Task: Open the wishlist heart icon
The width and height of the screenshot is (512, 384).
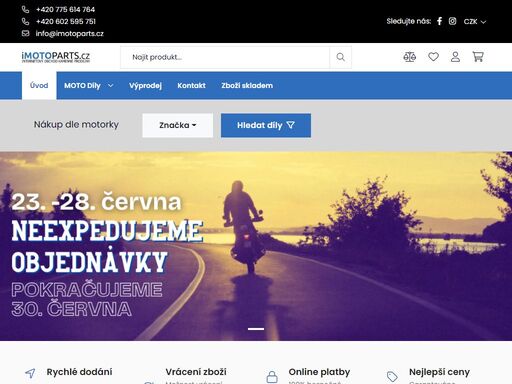Action: pyautogui.click(x=433, y=57)
